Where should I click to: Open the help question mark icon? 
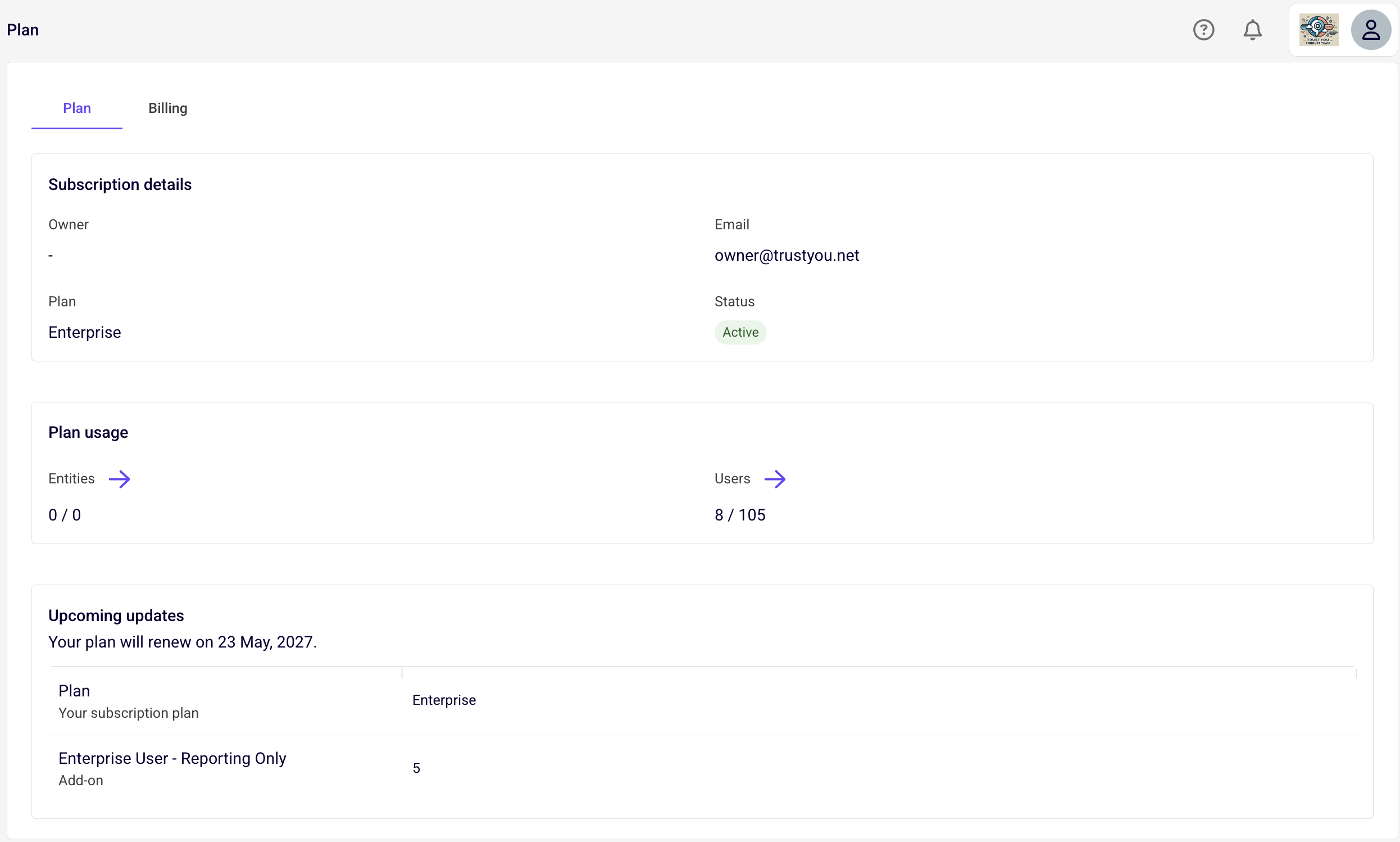(x=1203, y=29)
